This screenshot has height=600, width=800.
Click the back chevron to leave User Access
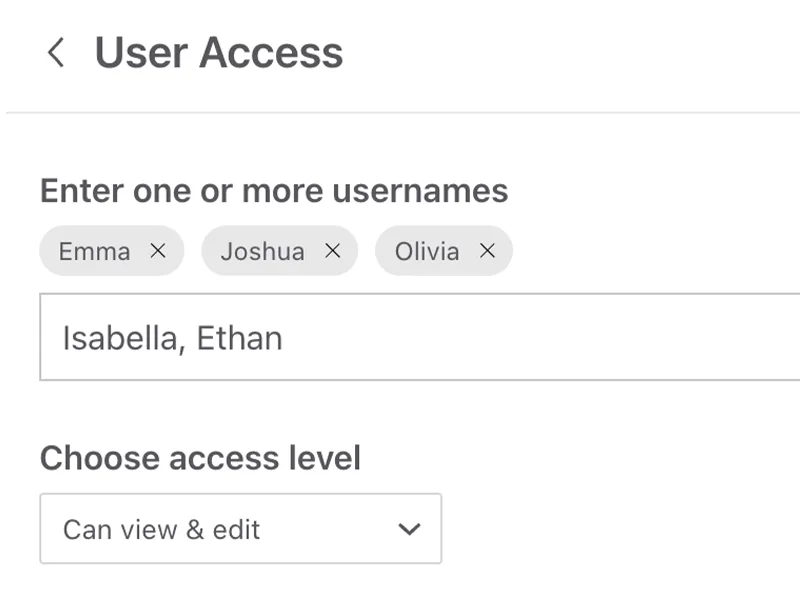(x=57, y=52)
